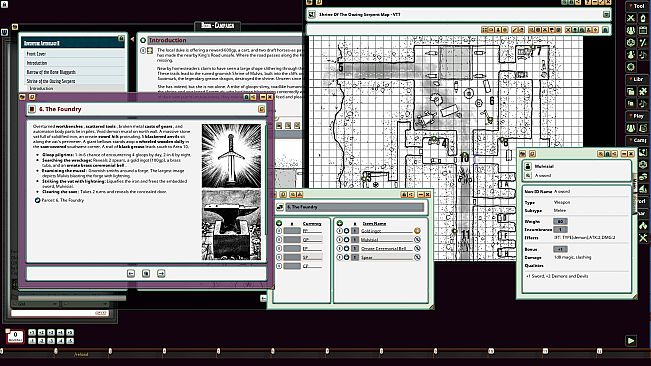The width and height of the screenshot is (651, 366).
Task: Click the Gold ingot item link icon
Action: [x=417, y=231]
